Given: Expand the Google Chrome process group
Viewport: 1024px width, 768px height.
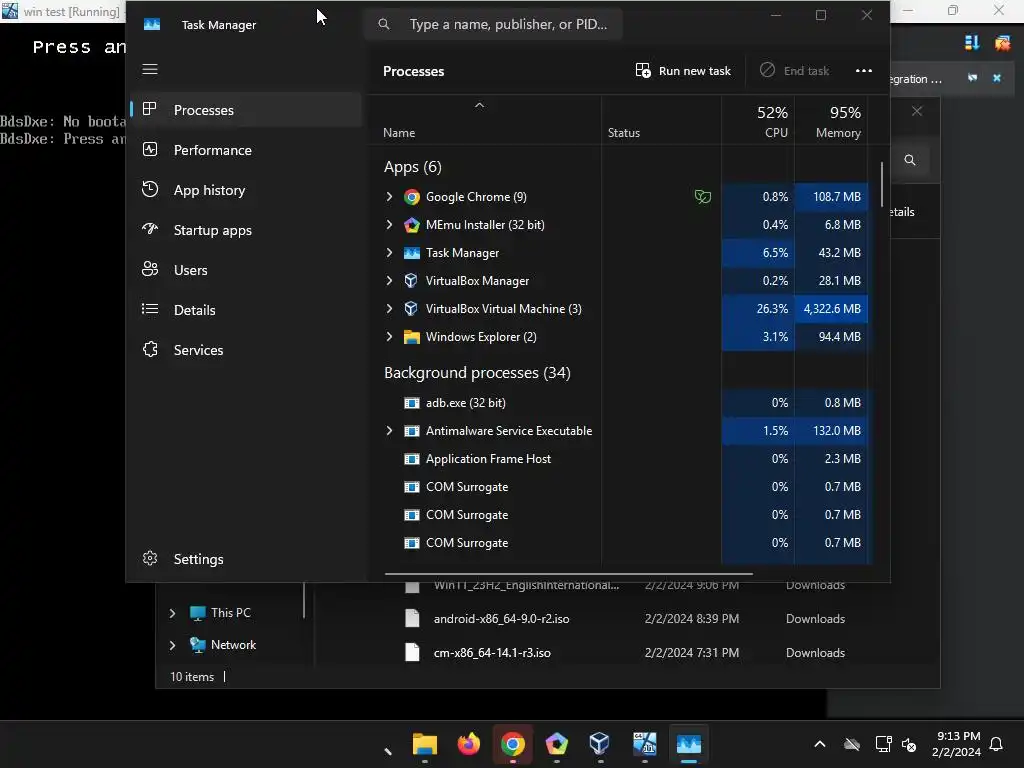Looking at the screenshot, I should pos(389,197).
